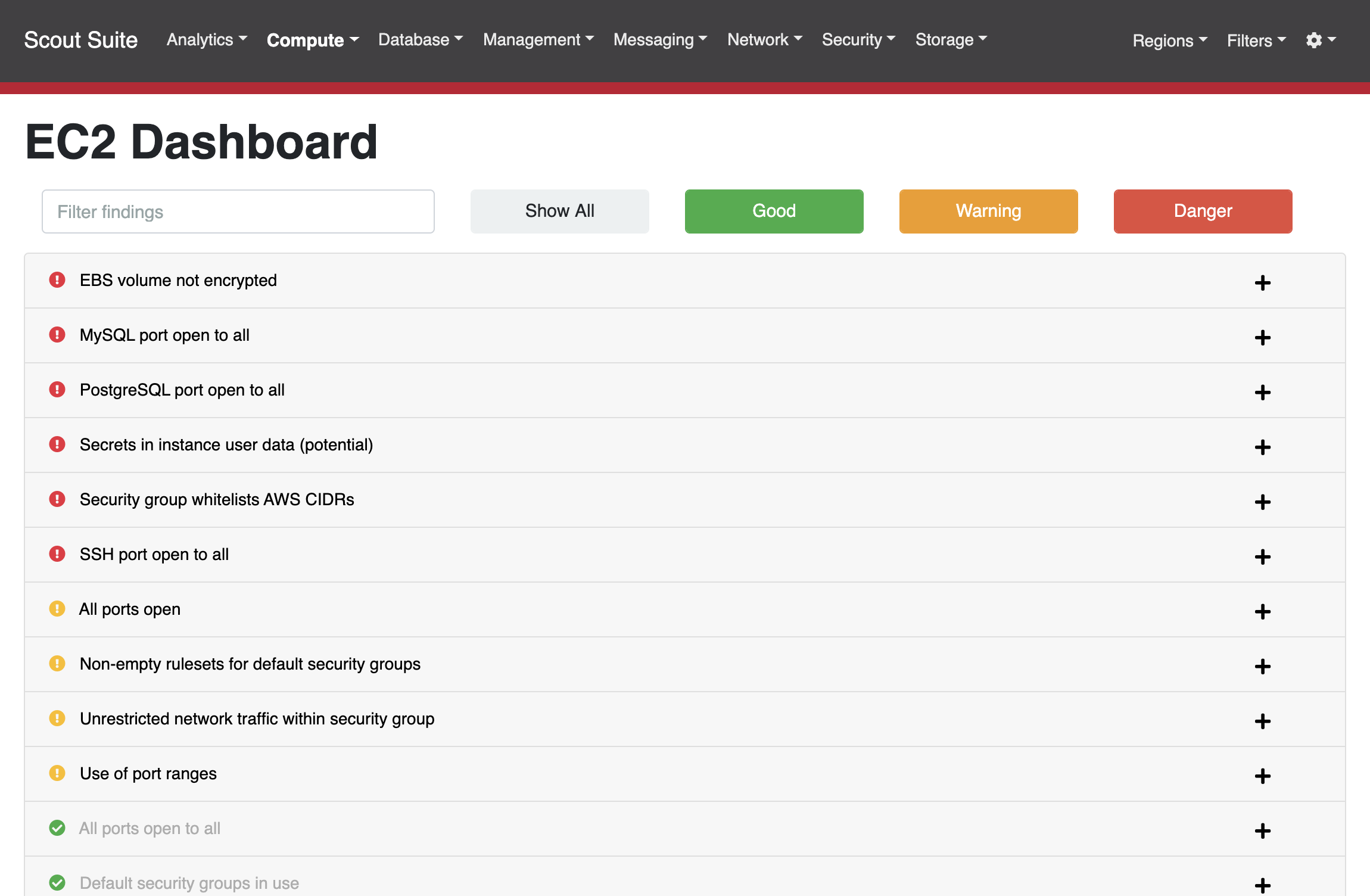Open the Compute menu
Image resolution: width=1370 pixels, height=896 pixels.
click(x=313, y=40)
